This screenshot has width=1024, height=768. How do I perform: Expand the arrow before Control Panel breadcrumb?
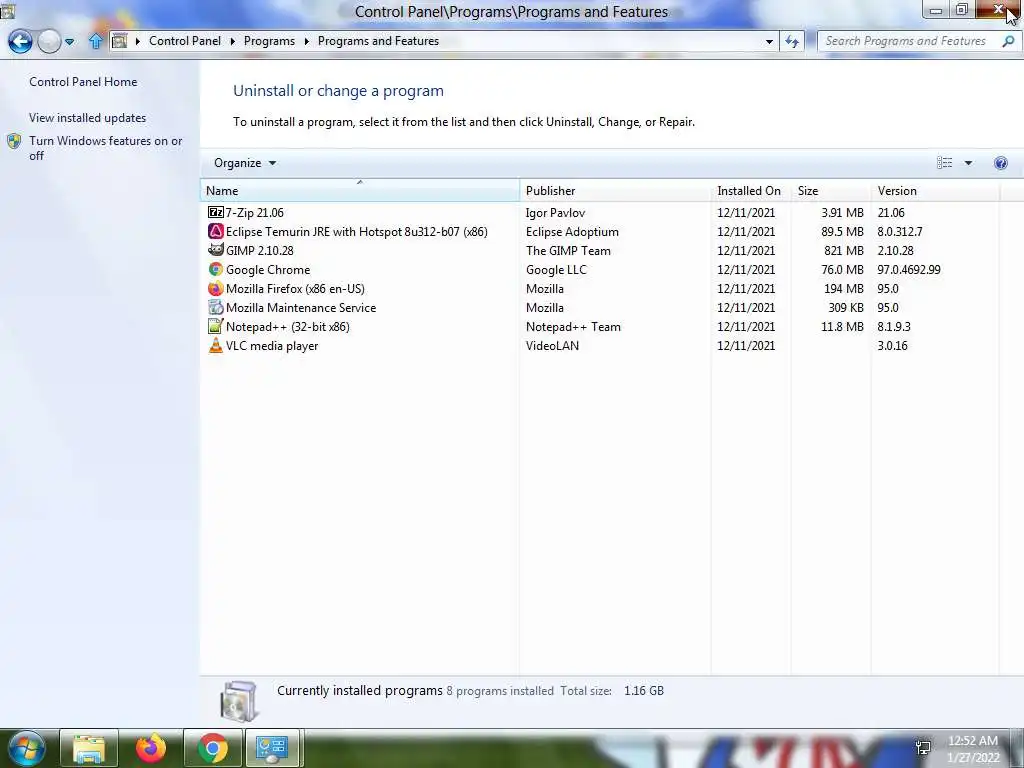tap(138, 41)
